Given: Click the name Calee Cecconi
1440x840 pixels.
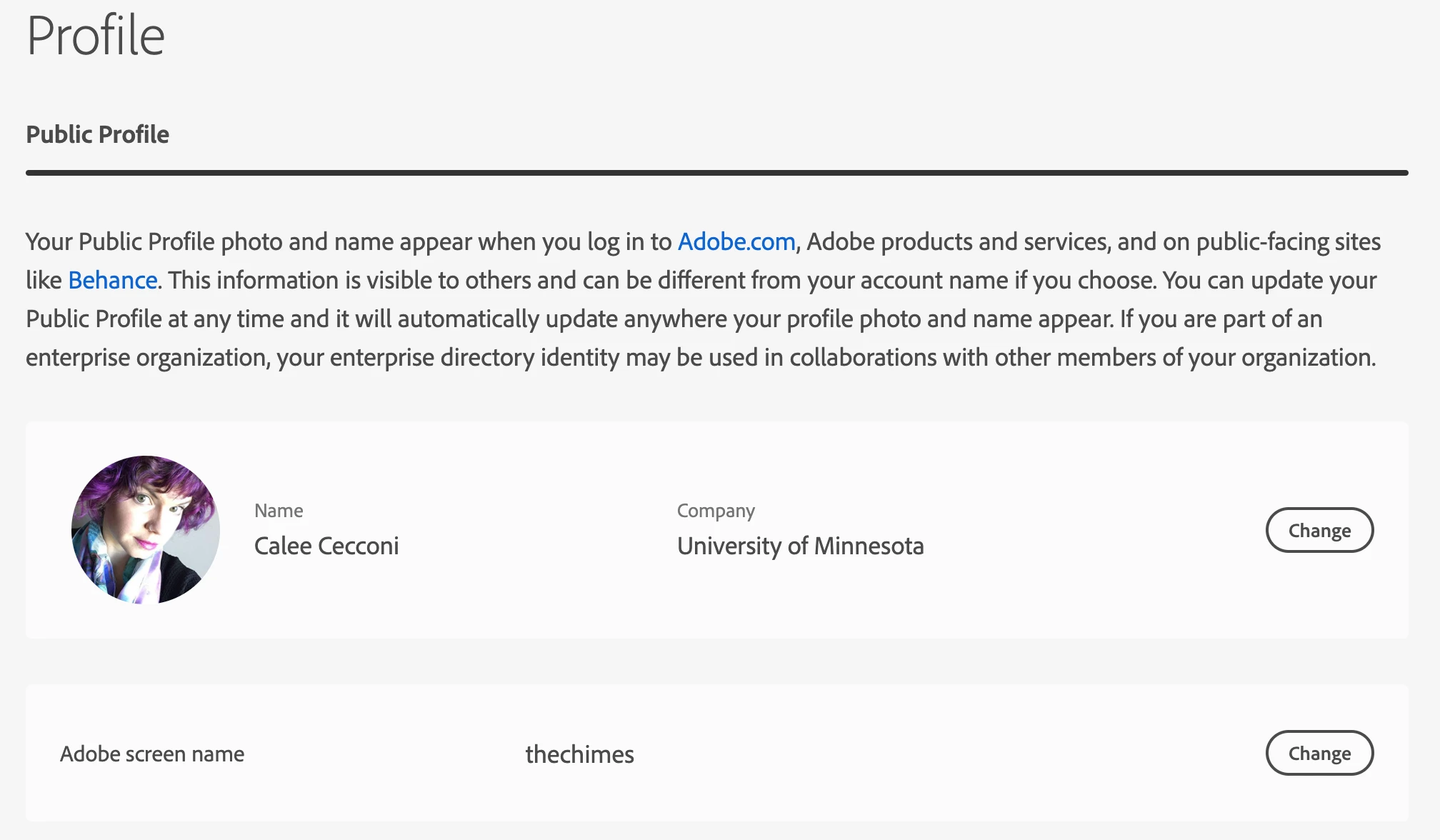Looking at the screenshot, I should click(326, 546).
